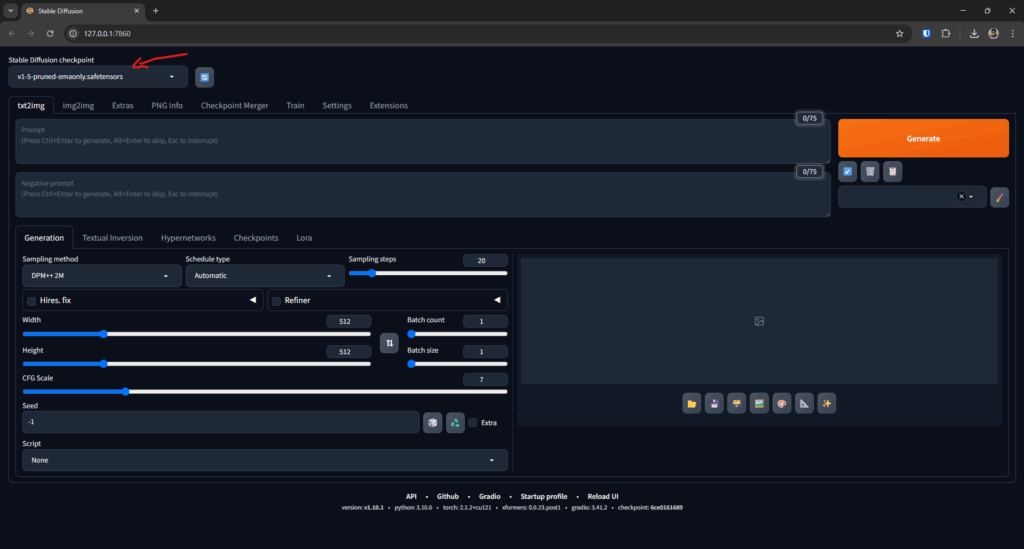The image size is (1024, 549).
Task: Refresh the checkpoint list icon
Action: [x=204, y=77]
